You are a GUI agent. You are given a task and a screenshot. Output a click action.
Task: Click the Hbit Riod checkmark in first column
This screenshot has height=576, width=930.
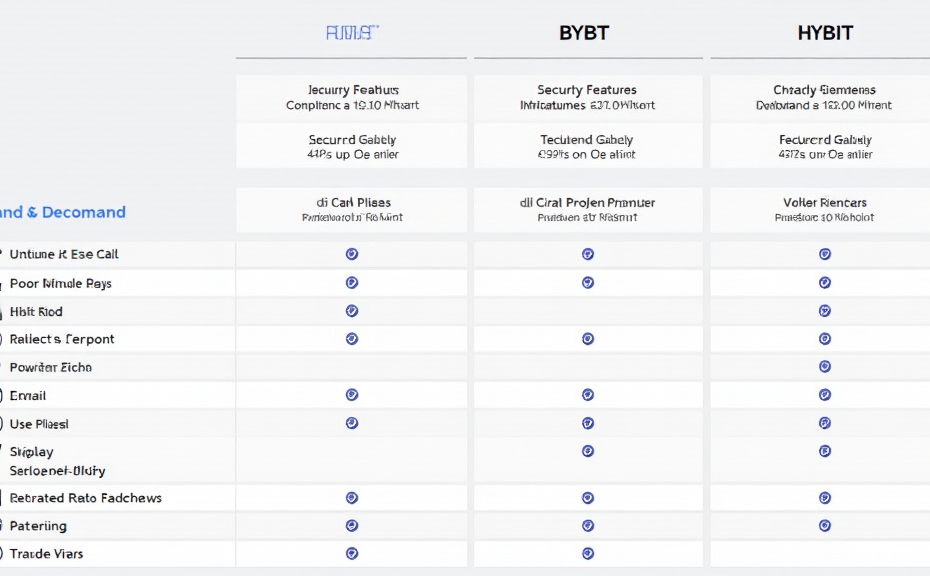pyautogui.click(x=351, y=311)
